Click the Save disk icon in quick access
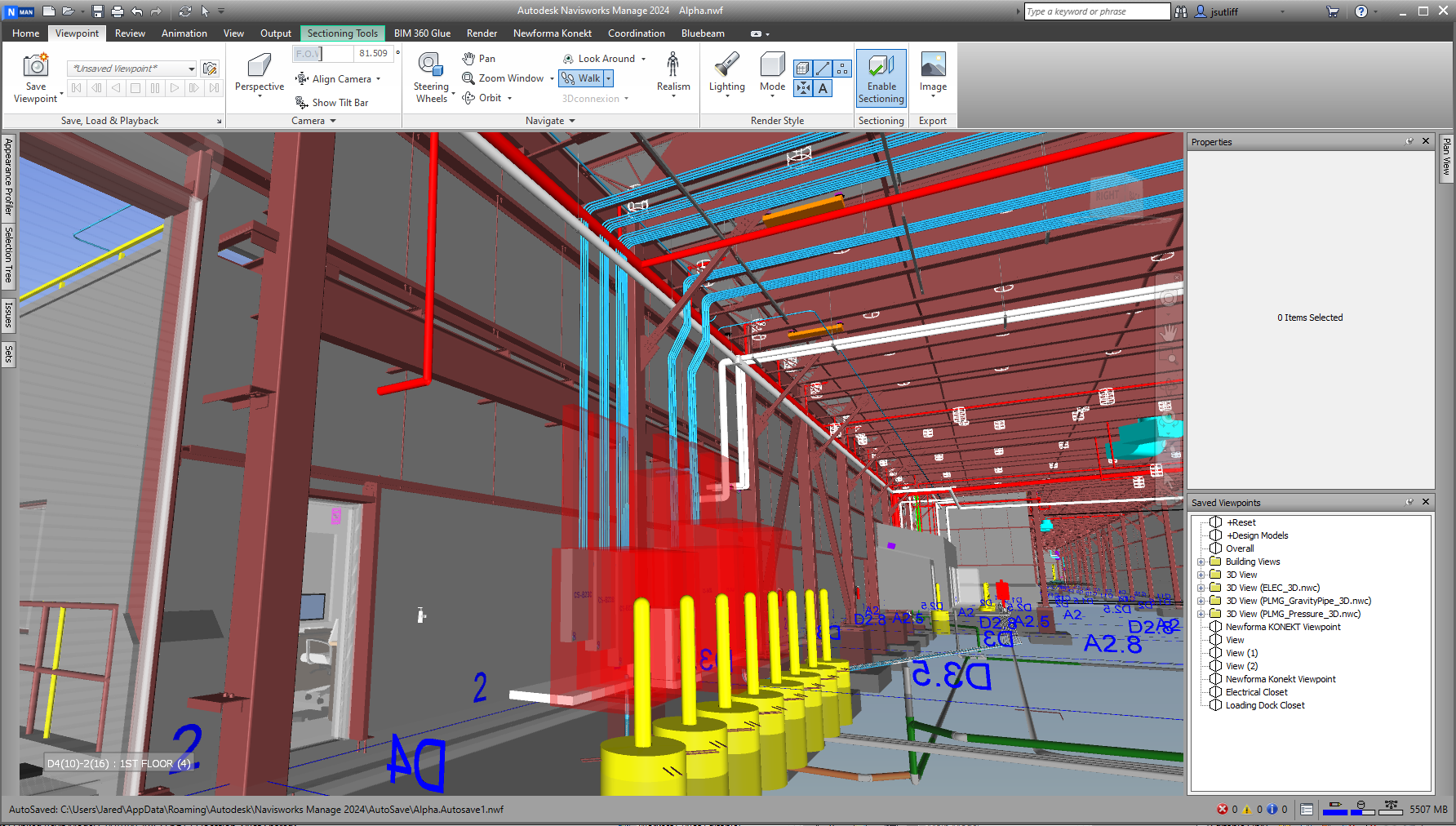The height and width of the screenshot is (826, 1456). pyautogui.click(x=98, y=11)
